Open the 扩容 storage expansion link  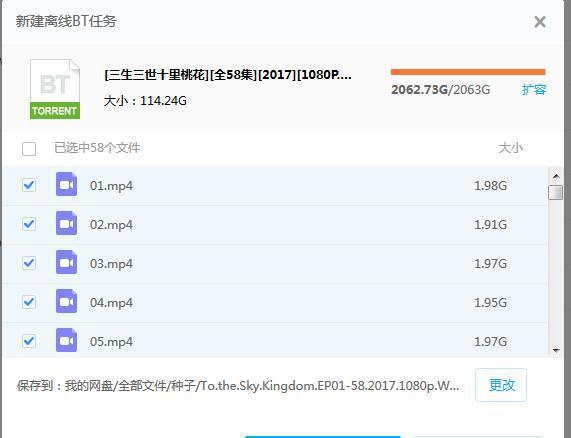pyautogui.click(x=534, y=90)
